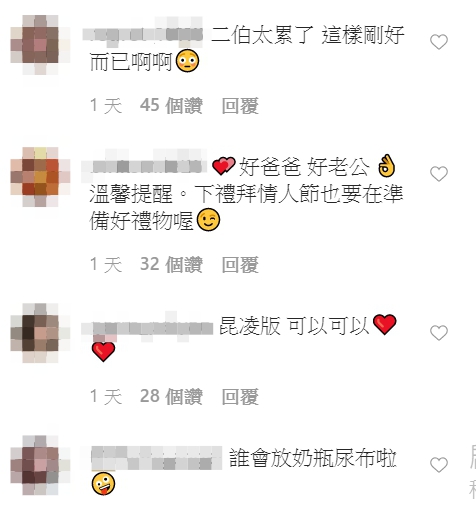Open the second commenter's avatar

click(x=40, y=177)
